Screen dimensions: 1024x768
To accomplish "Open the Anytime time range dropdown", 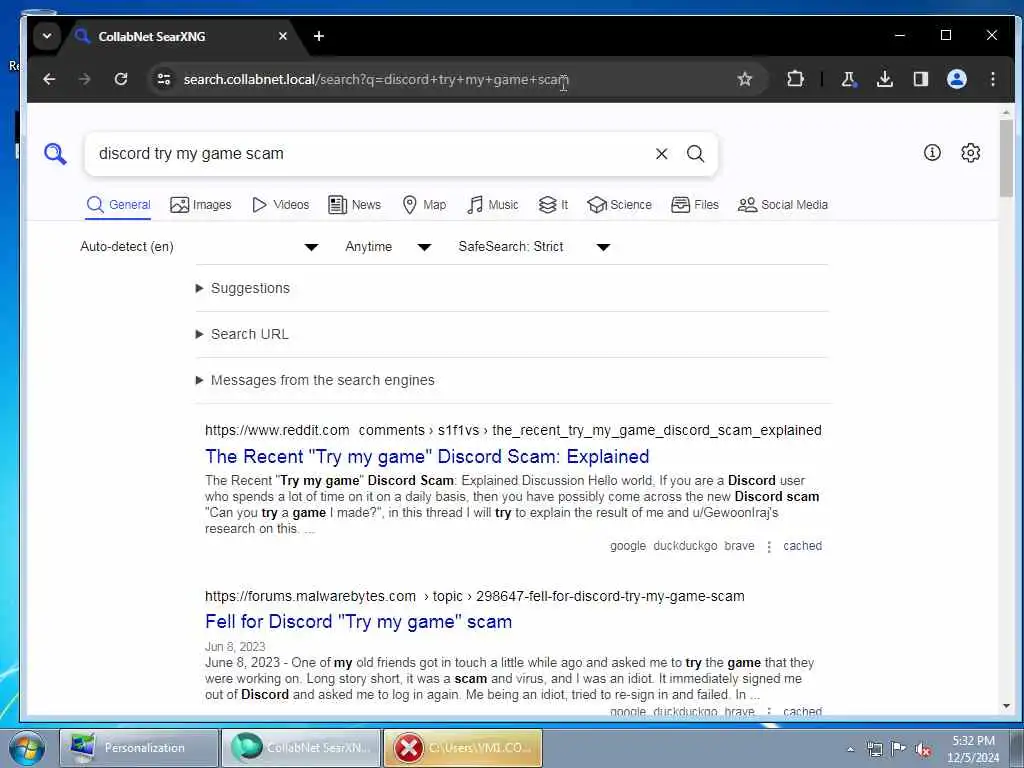I will coord(388,246).
